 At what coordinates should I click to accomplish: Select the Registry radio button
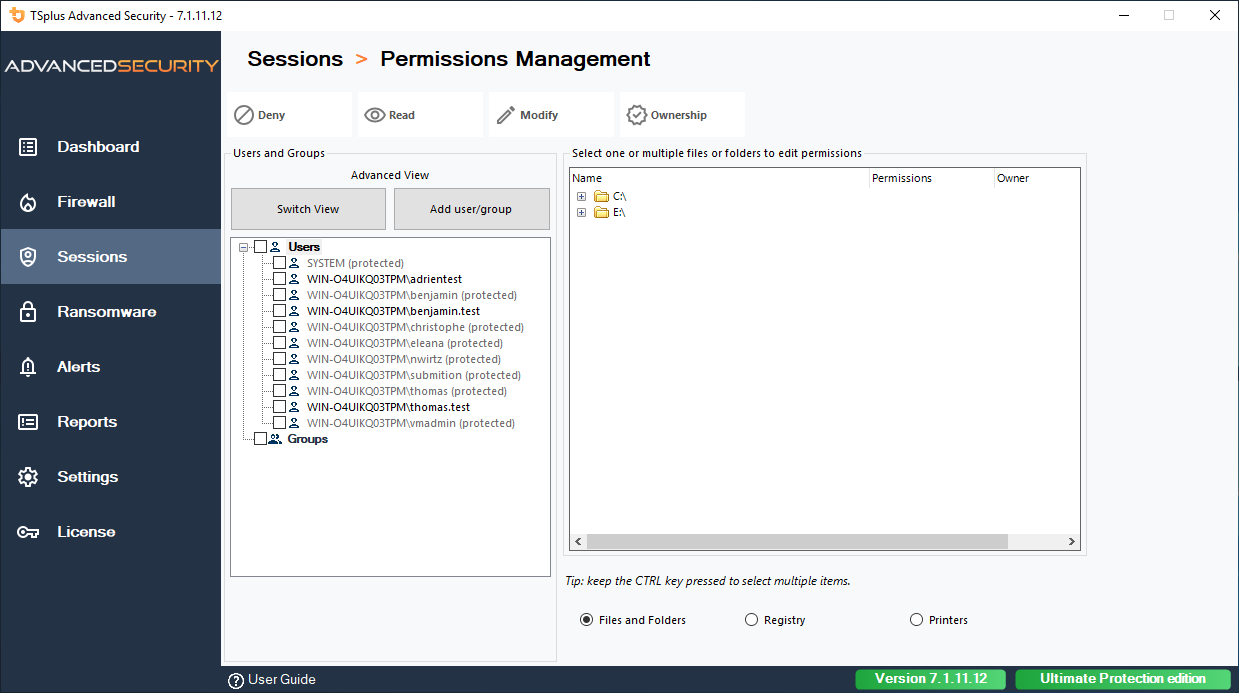click(x=752, y=620)
